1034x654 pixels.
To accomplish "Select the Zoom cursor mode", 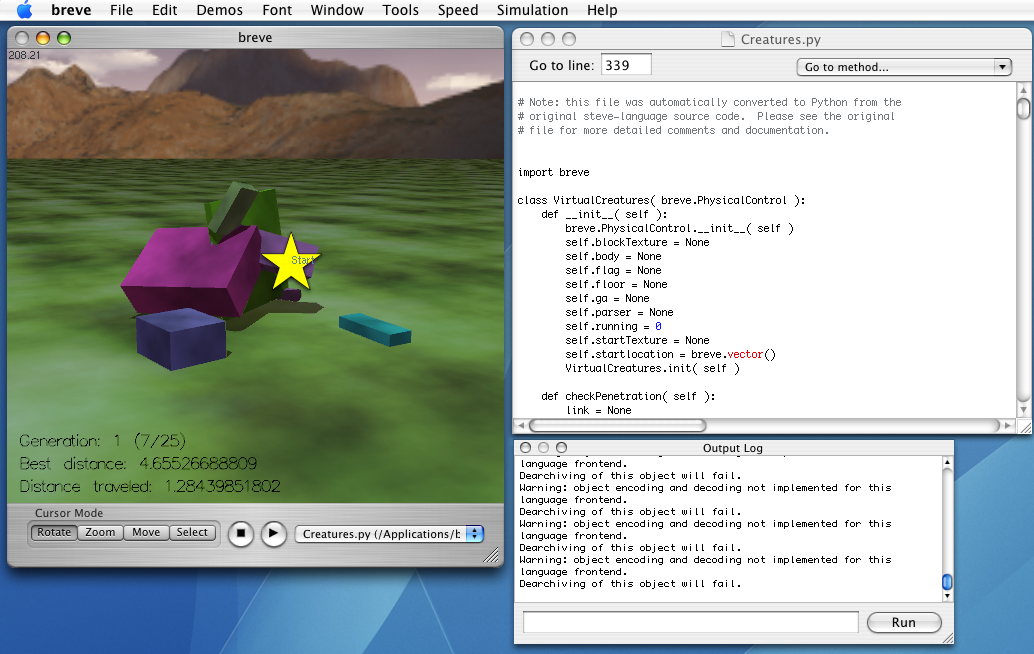I will coord(100,532).
